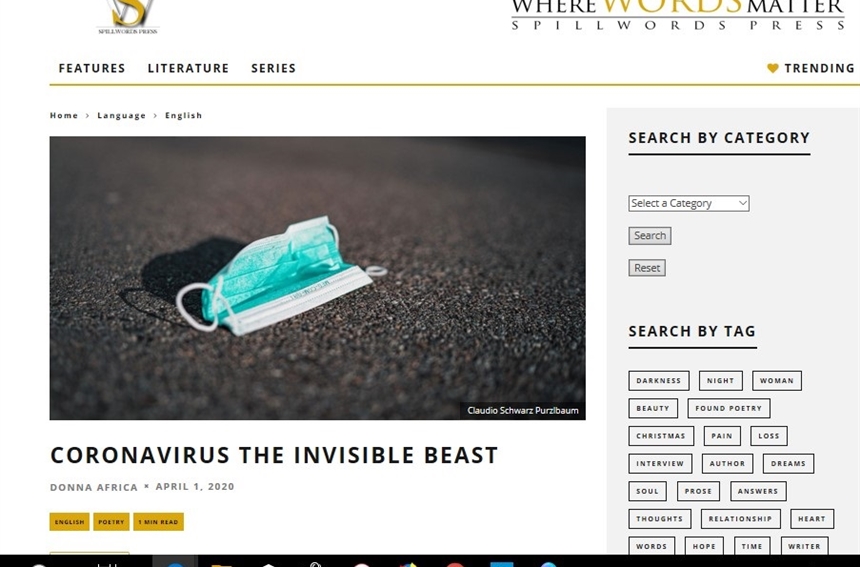Open the Select a Category dropdown
Viewport: 860px width, 567px height.
(688, 203)
